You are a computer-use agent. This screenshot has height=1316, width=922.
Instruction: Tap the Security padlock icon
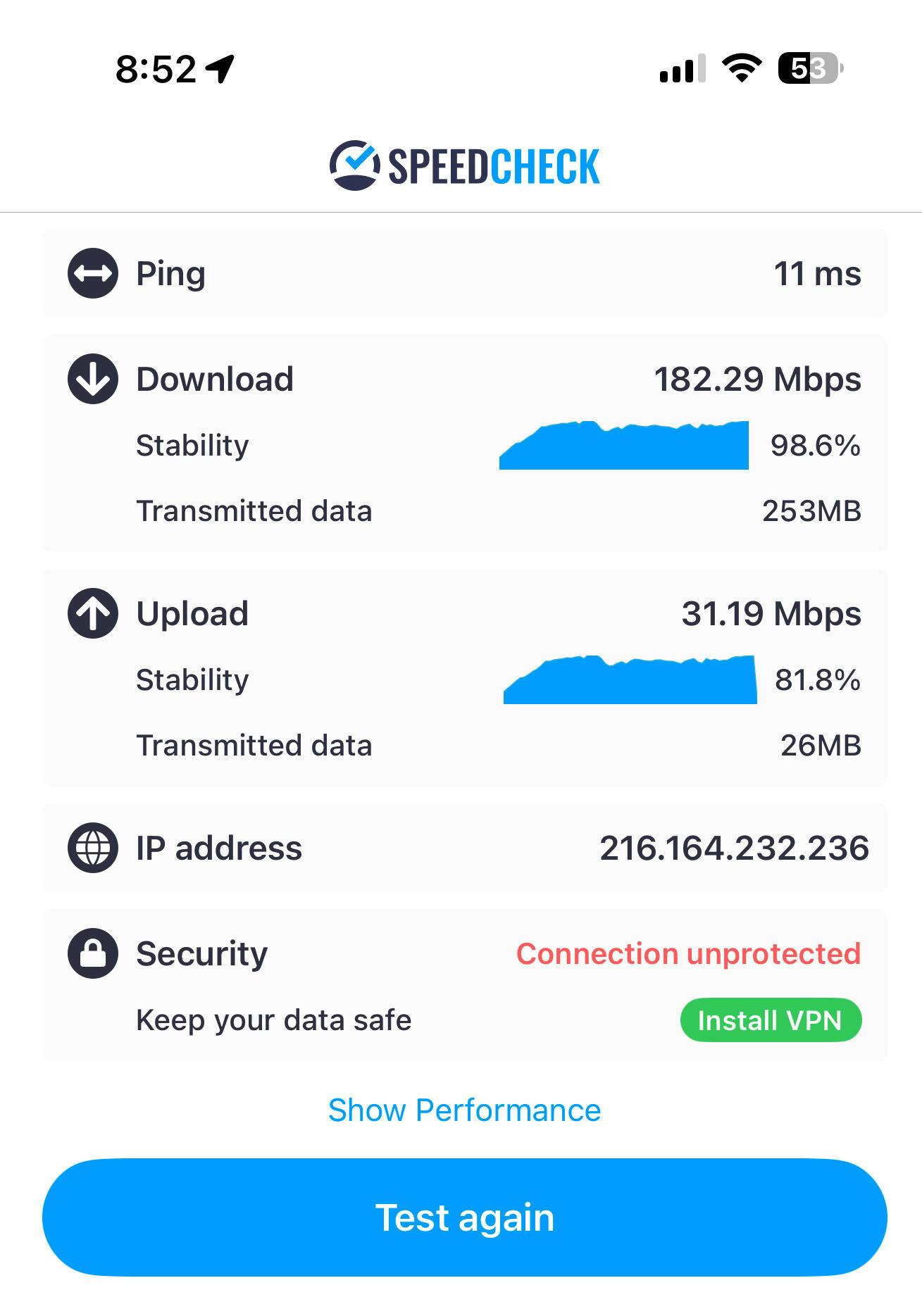pos(93,953)
